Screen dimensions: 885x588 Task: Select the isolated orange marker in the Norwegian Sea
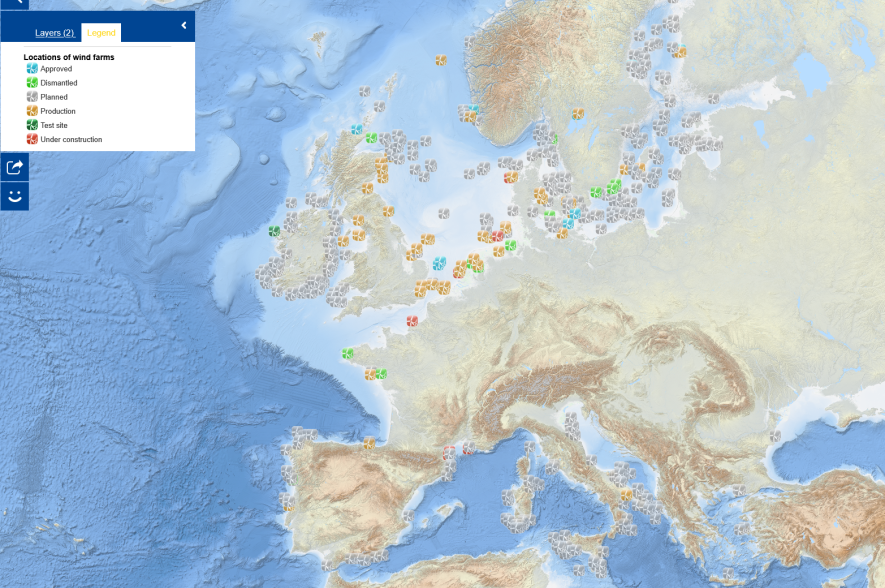click(440, 60)
